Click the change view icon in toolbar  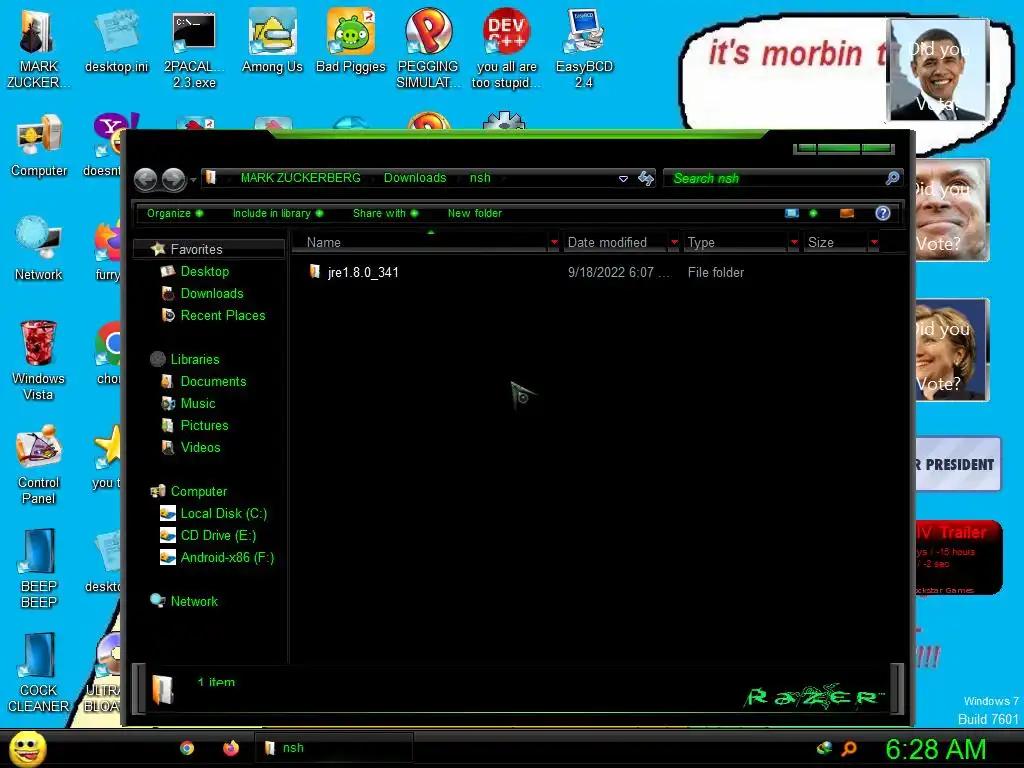792,213
